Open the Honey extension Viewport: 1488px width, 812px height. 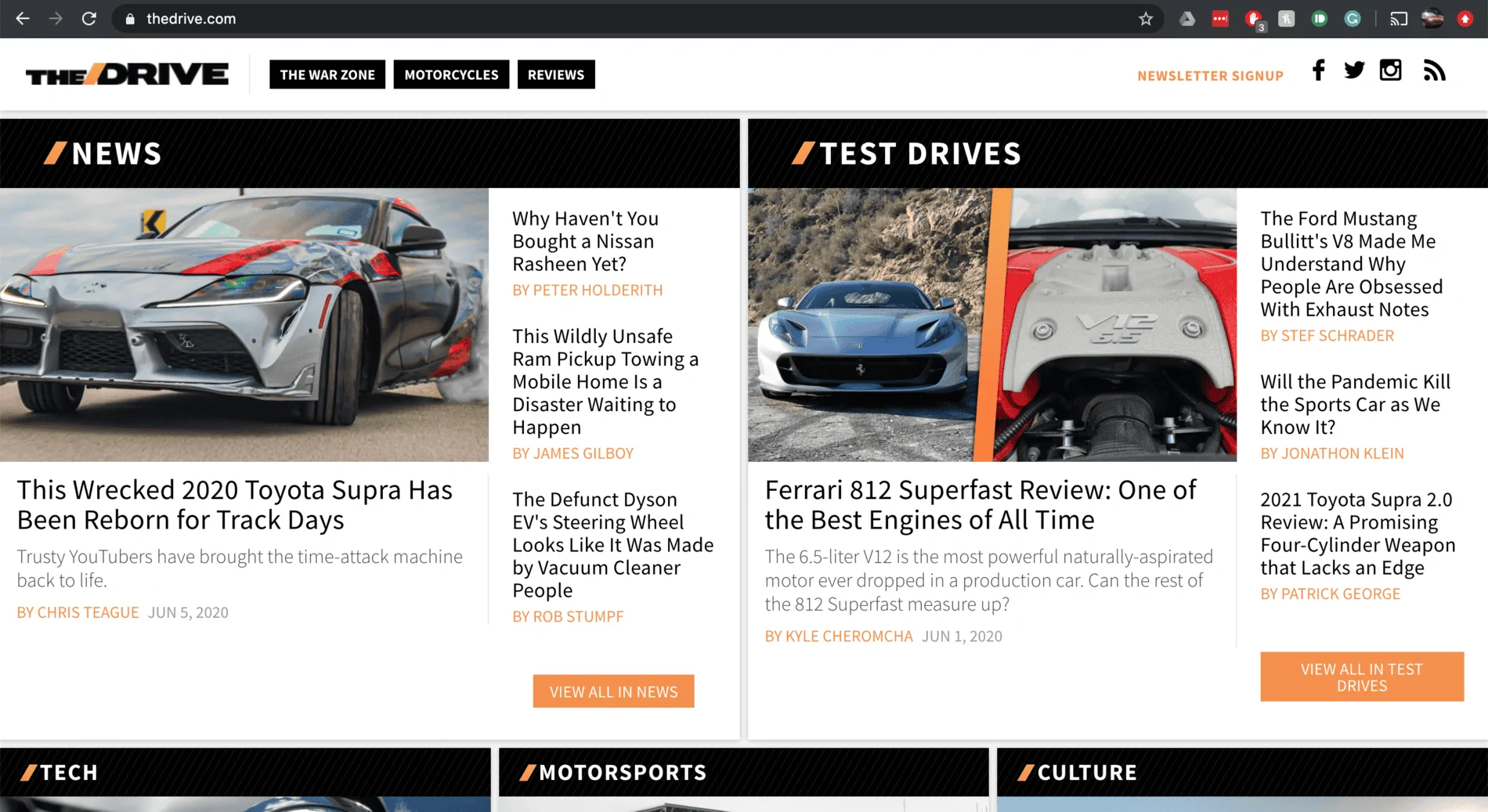1287,19
